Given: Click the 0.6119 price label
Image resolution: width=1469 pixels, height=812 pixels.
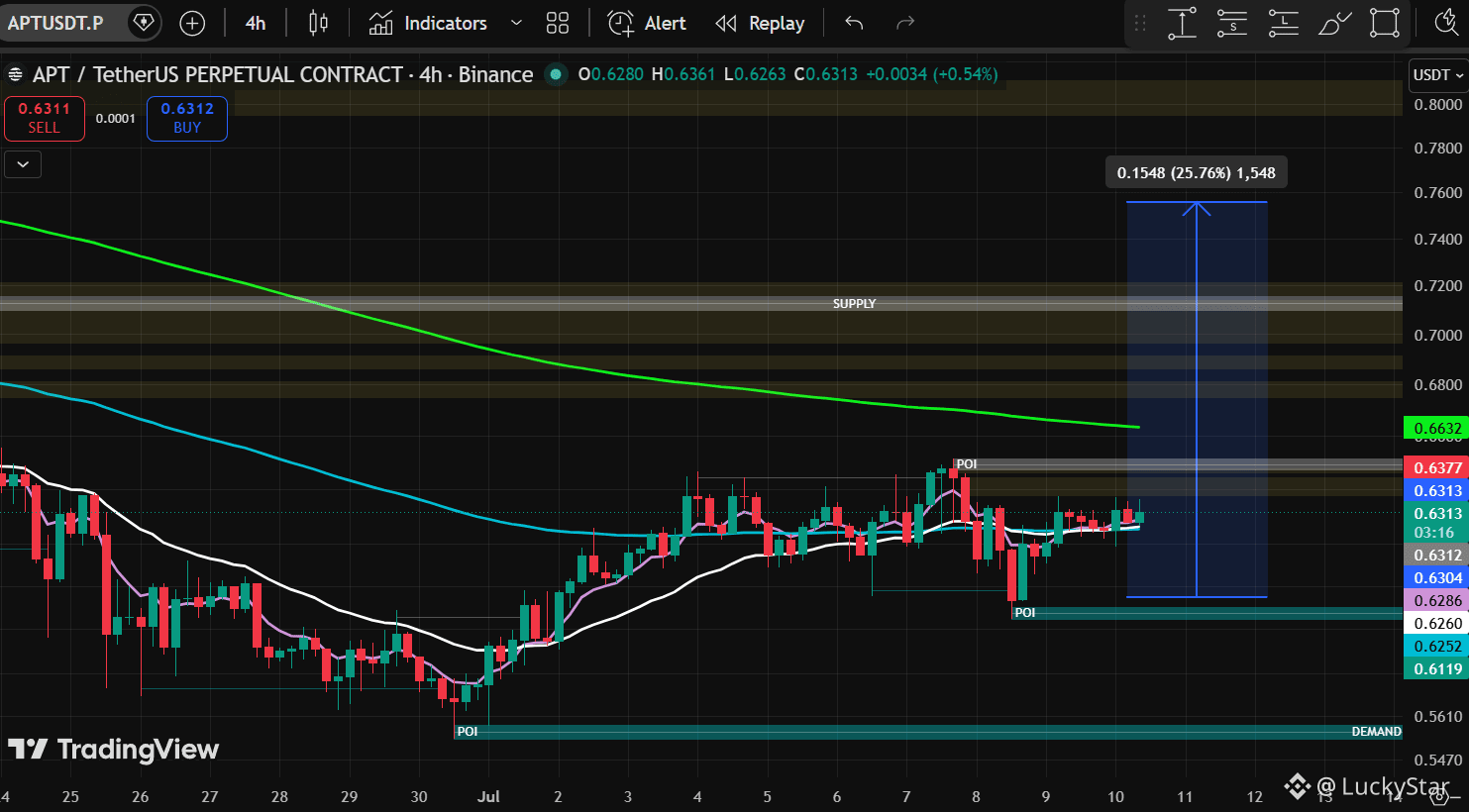Looking at the screenshot, I should point(1436,669).
